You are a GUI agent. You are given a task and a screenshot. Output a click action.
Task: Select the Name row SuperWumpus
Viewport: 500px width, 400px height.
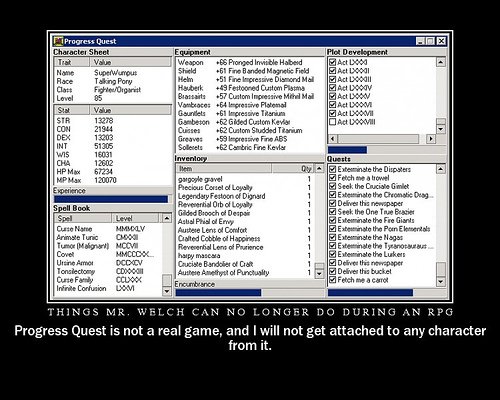click(x=113, y=73)
